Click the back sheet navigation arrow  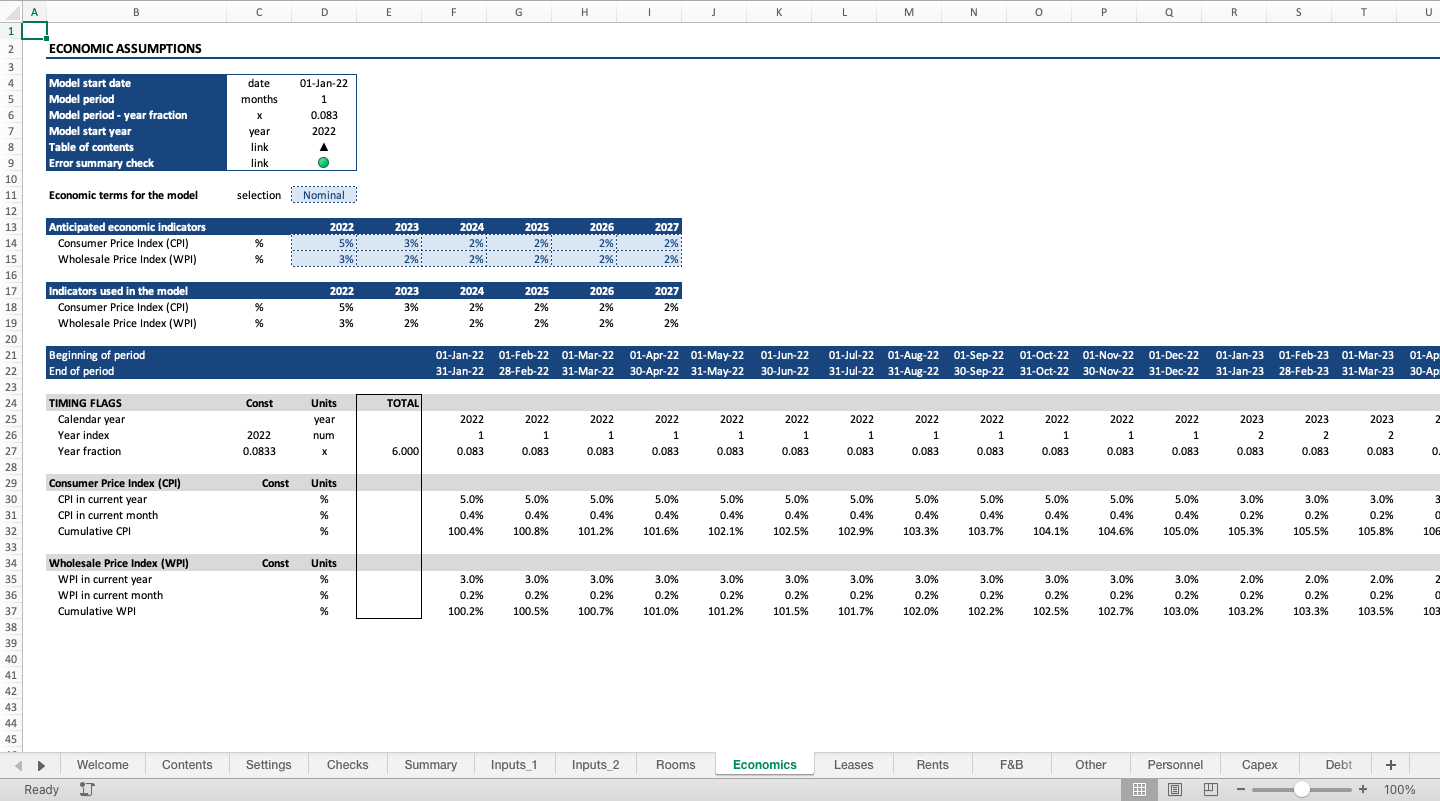(20, 764)
